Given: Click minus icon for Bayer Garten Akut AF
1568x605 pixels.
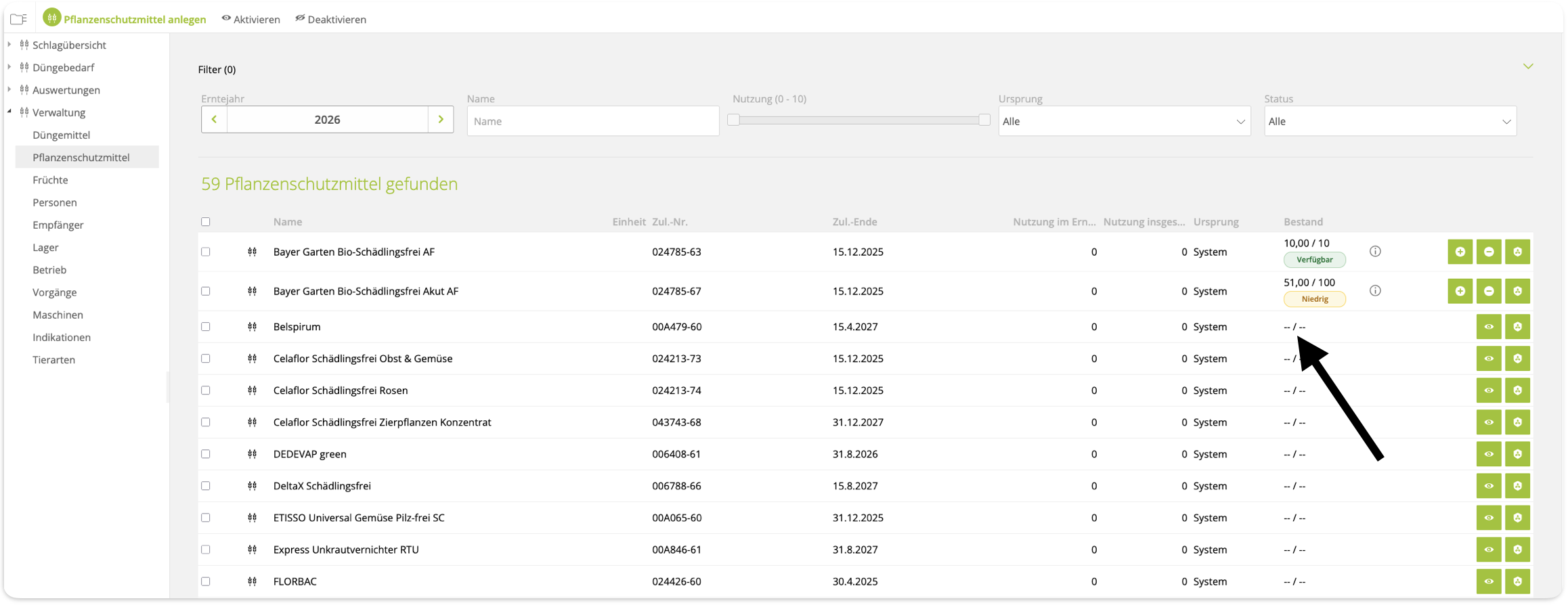Looking at the screenshot, I should [1489, 291].
